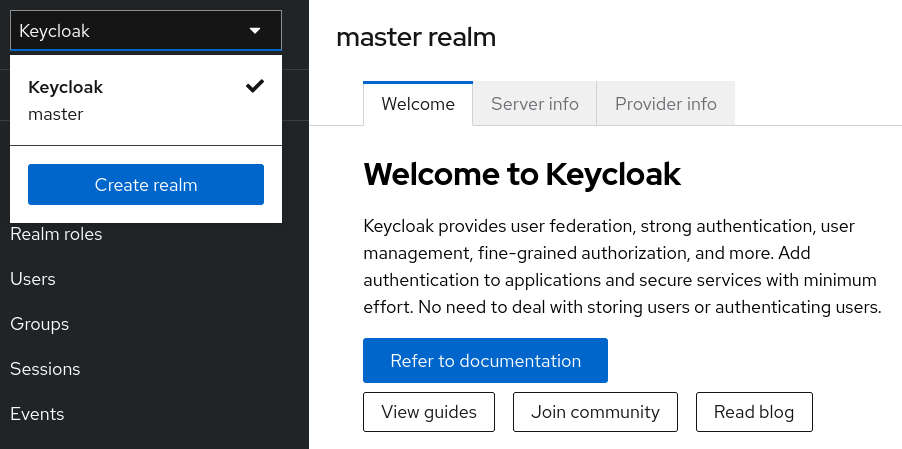Open the Groups sidebar item

point(40,324)
